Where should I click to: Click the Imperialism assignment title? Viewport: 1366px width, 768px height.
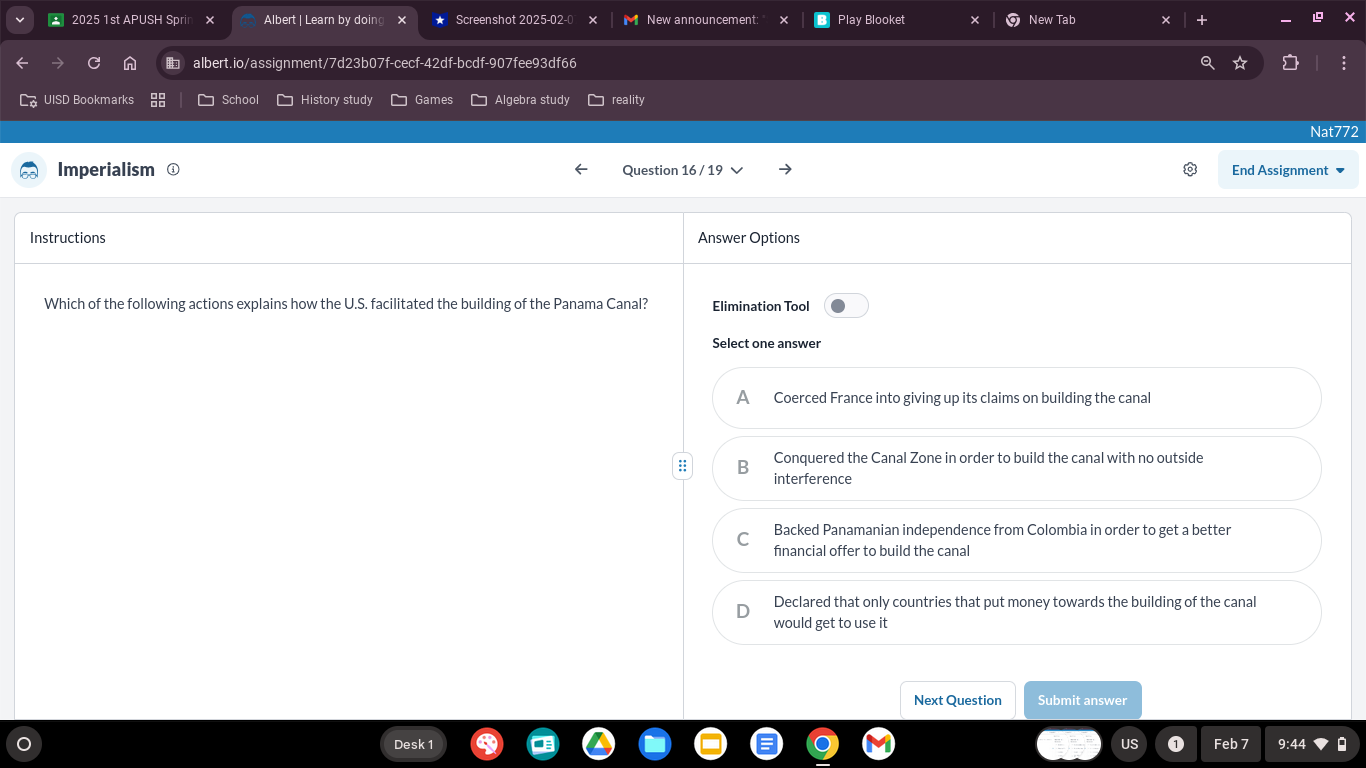pos(106,170)
